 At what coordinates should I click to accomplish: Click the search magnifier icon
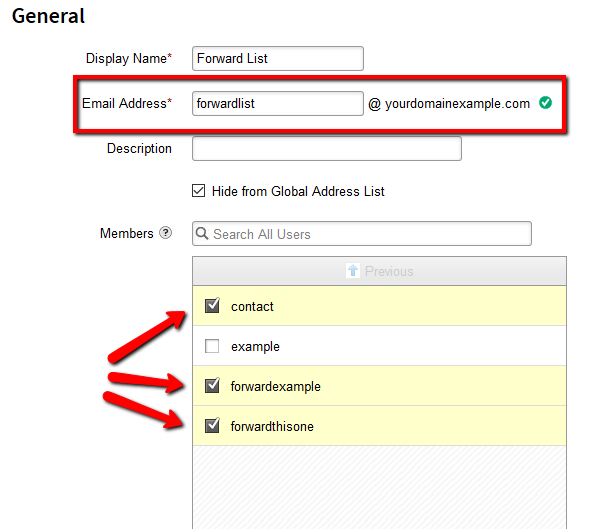pyautogui.click(x=202, y=233)
